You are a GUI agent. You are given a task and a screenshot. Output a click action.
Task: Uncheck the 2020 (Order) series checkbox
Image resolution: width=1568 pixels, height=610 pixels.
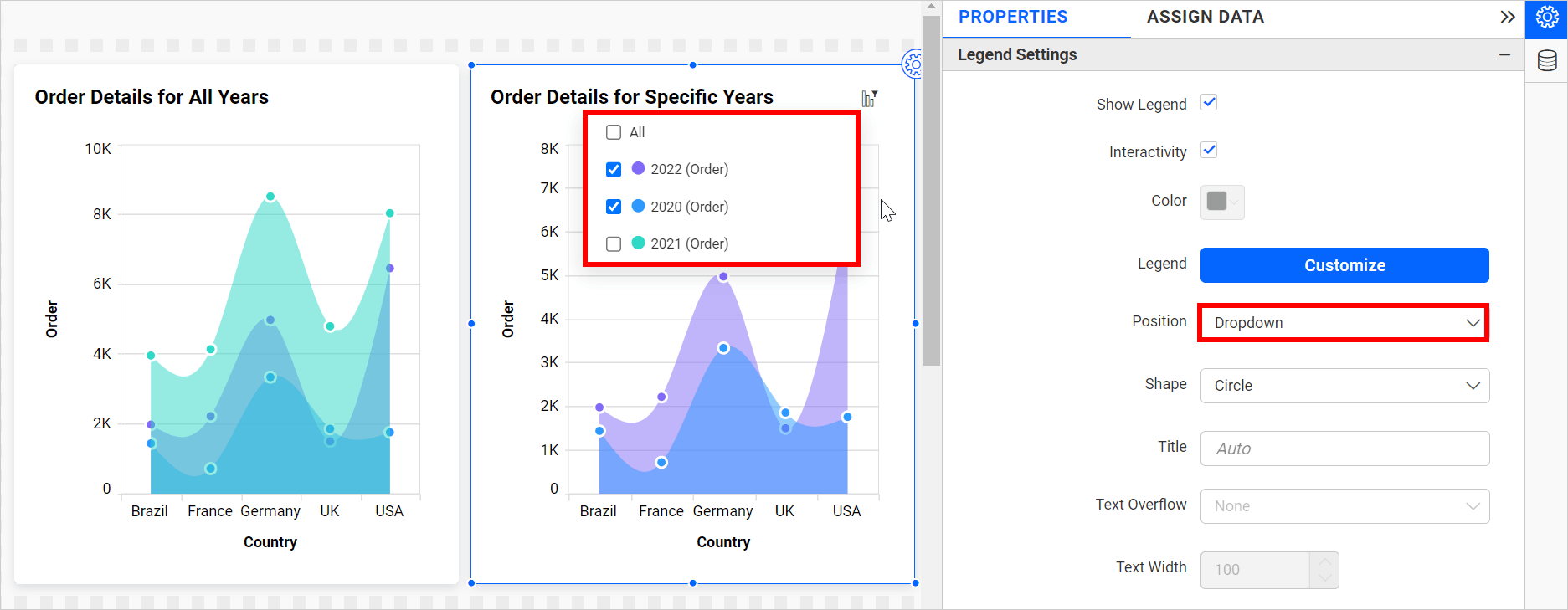(x=614, y=207)
